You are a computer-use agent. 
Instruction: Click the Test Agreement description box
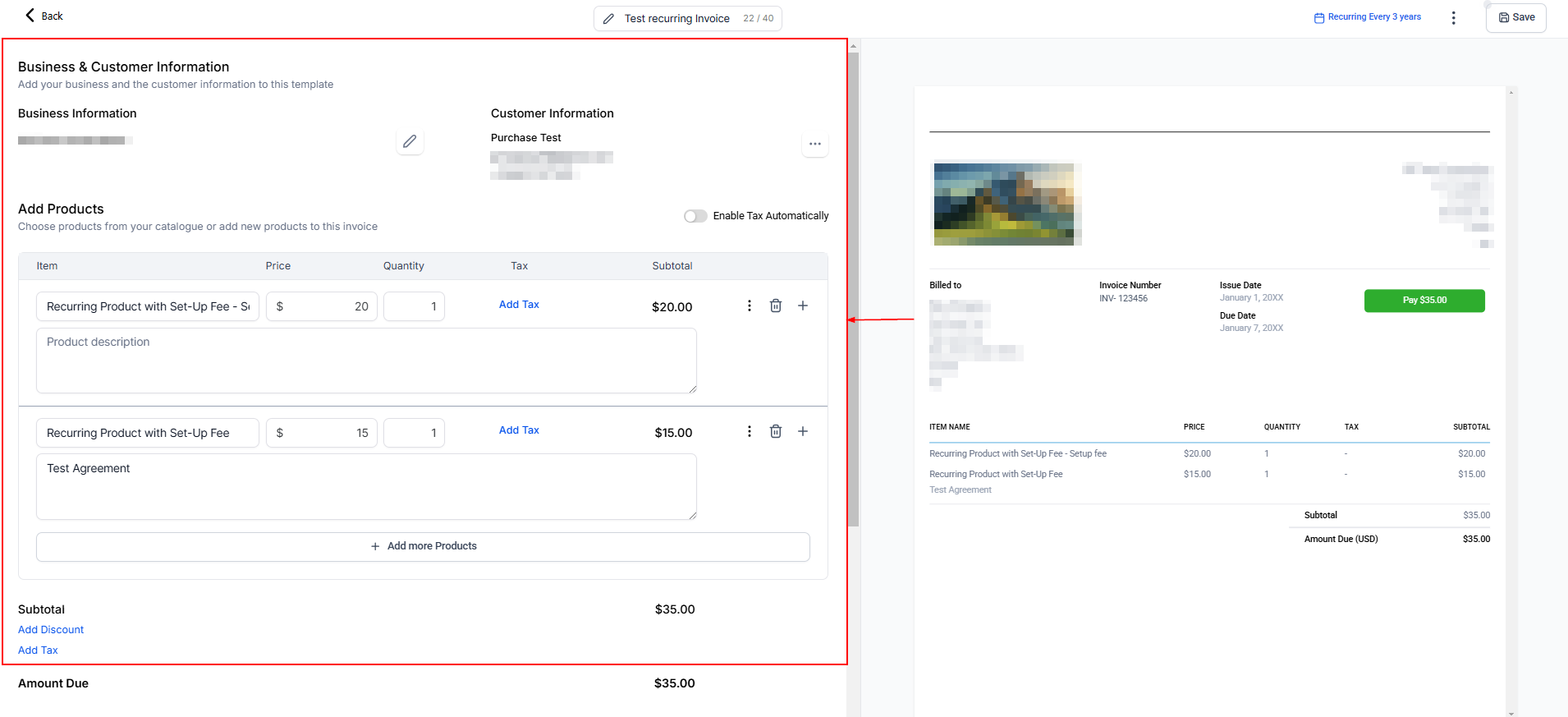(366, 487)
